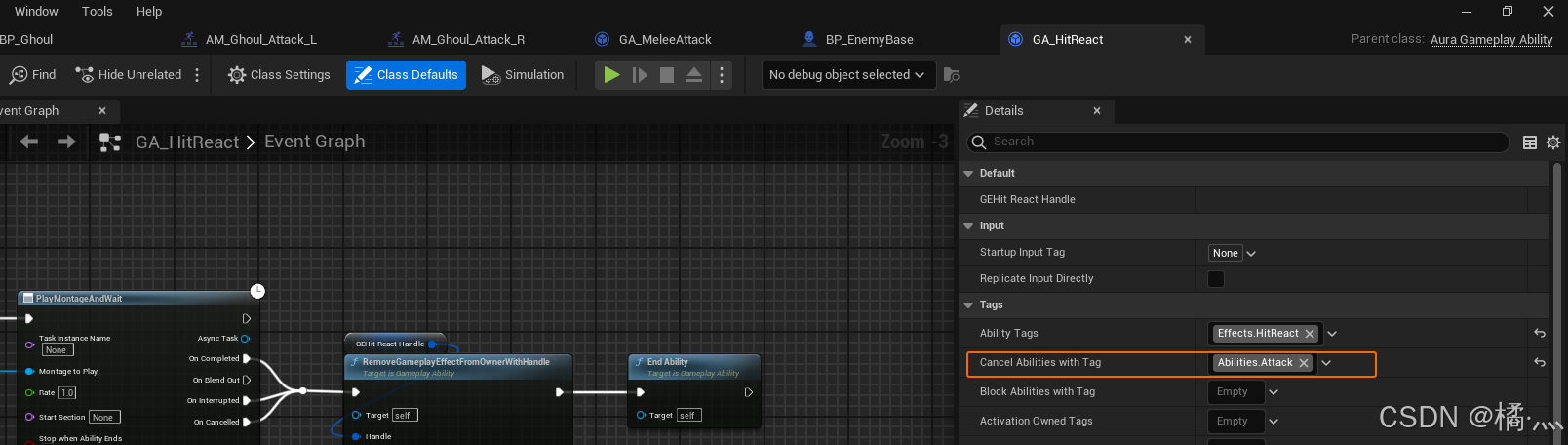Close the Event Graph tab

tap(102, 111)
